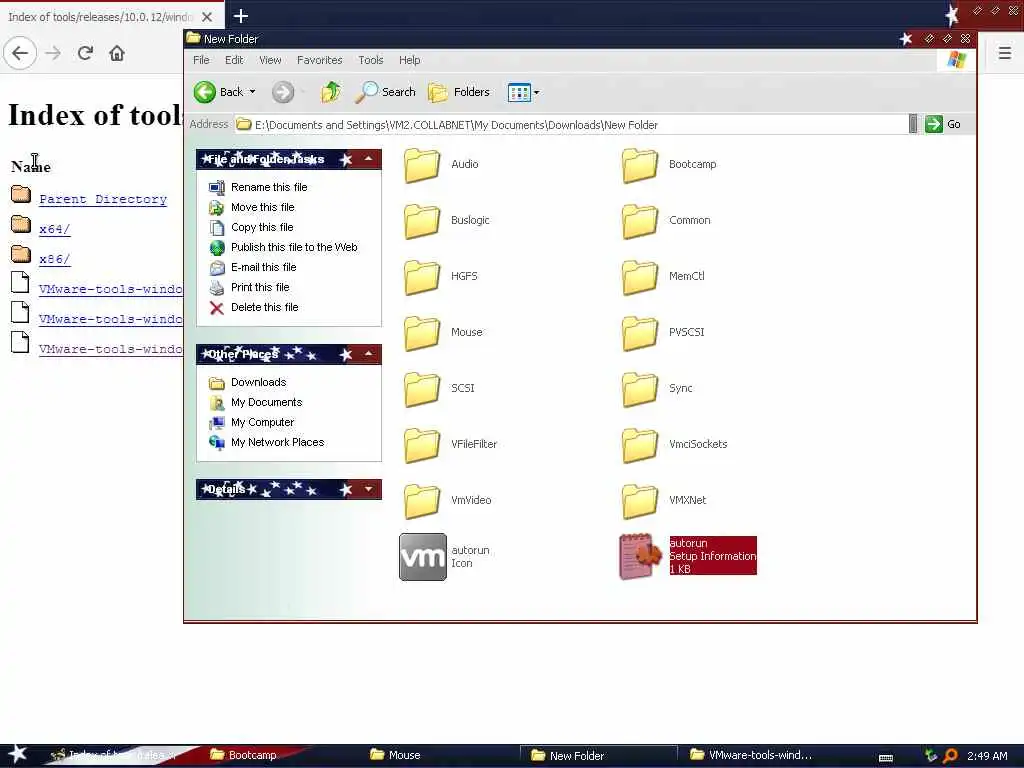Select the autorun Setup Information file icon
Screen dimensions: 1024x768
coord(640,556)
